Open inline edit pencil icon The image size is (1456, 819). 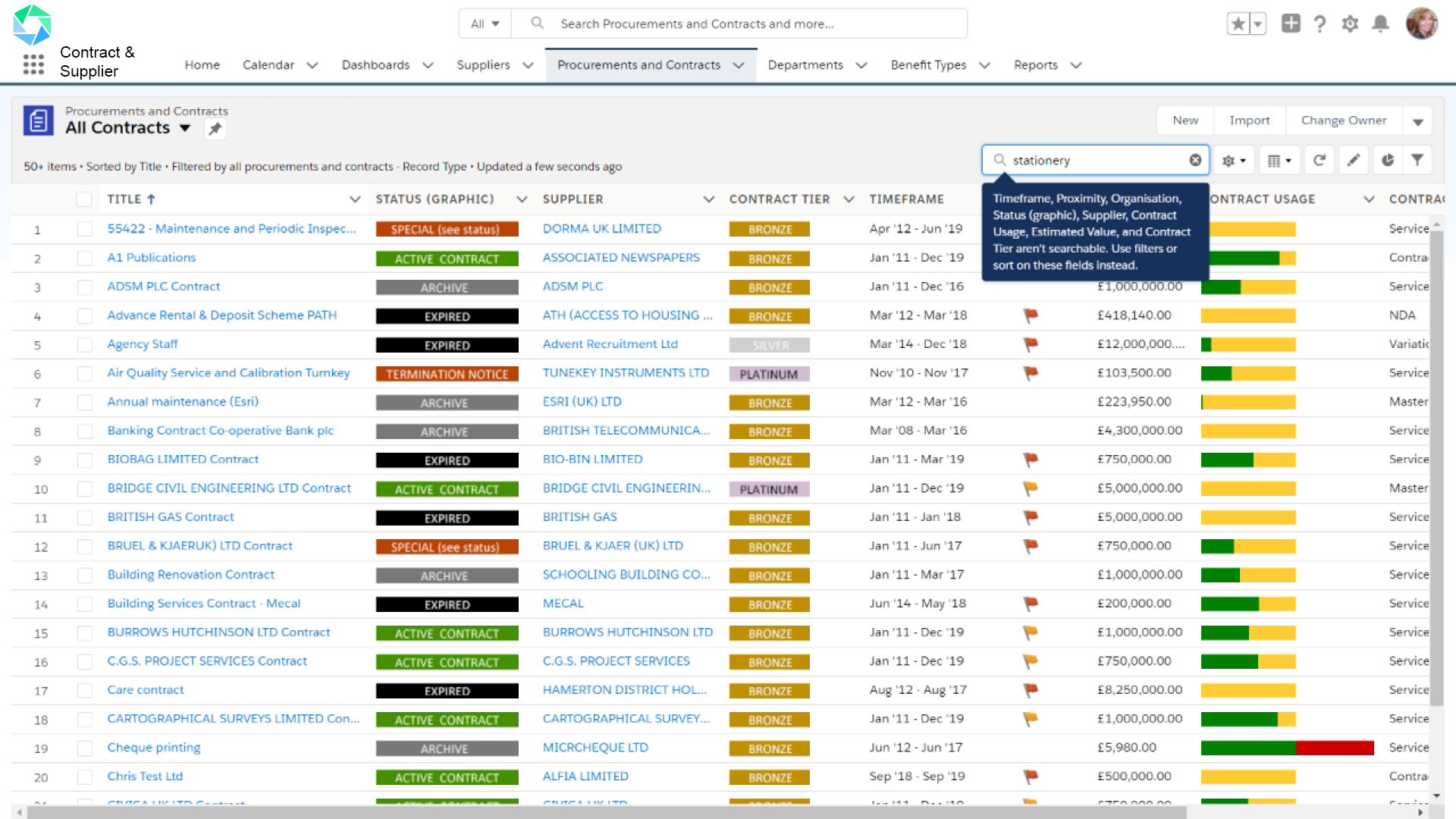1354,160
